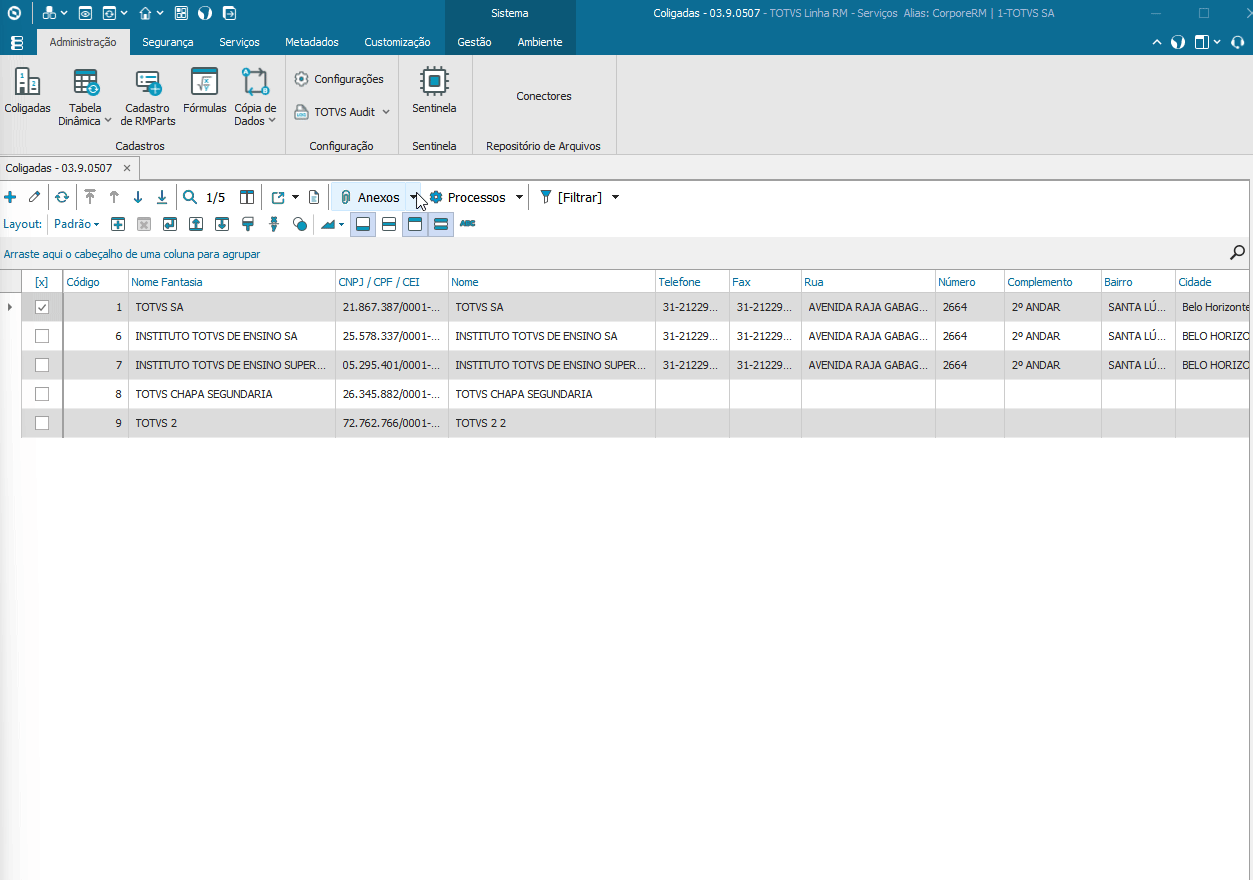This screenshot has width=1253, height=880.
Task: Add new record with plus icon
Action: pos(11,197)
